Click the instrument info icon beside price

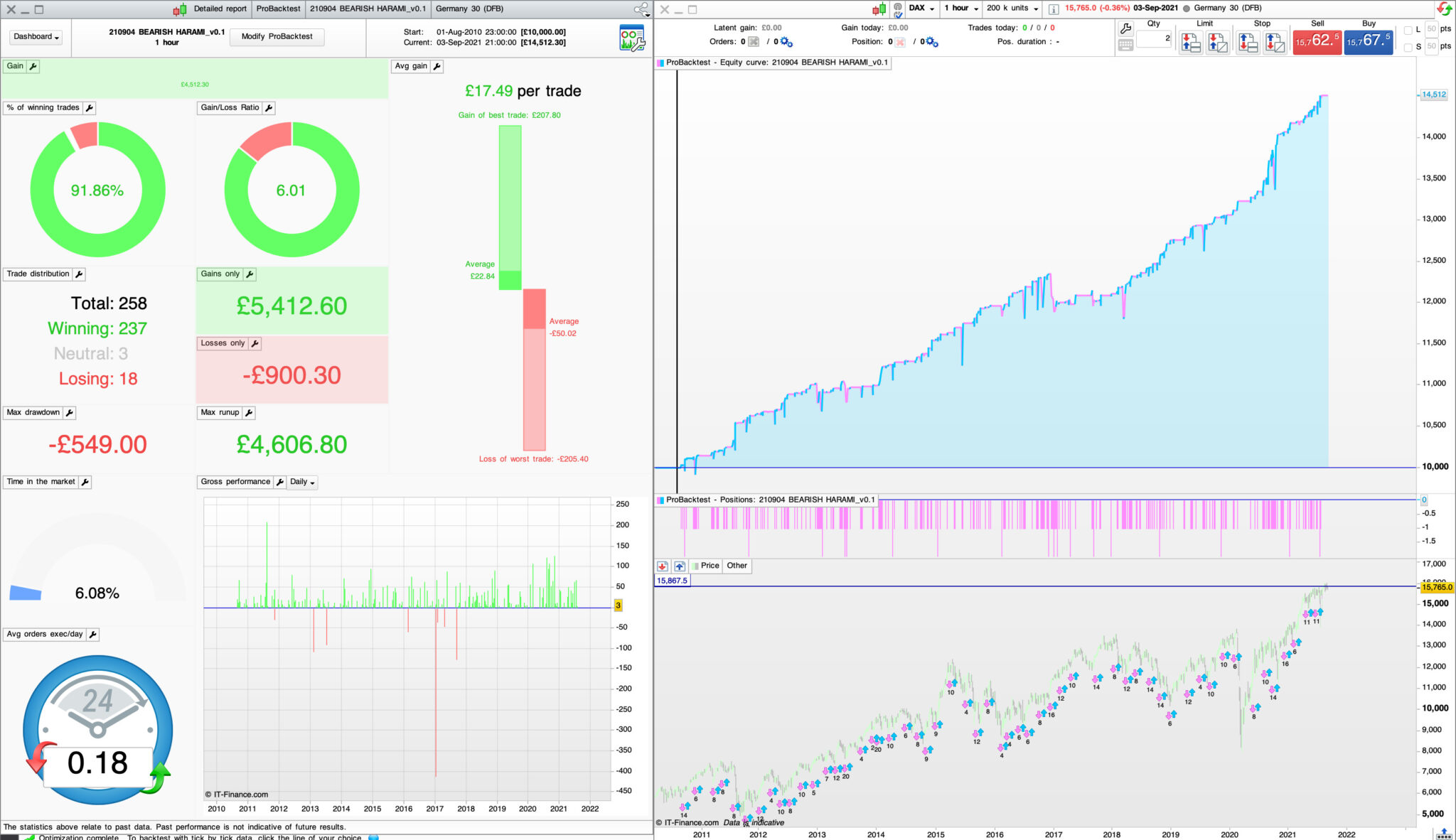[1054, 9]
